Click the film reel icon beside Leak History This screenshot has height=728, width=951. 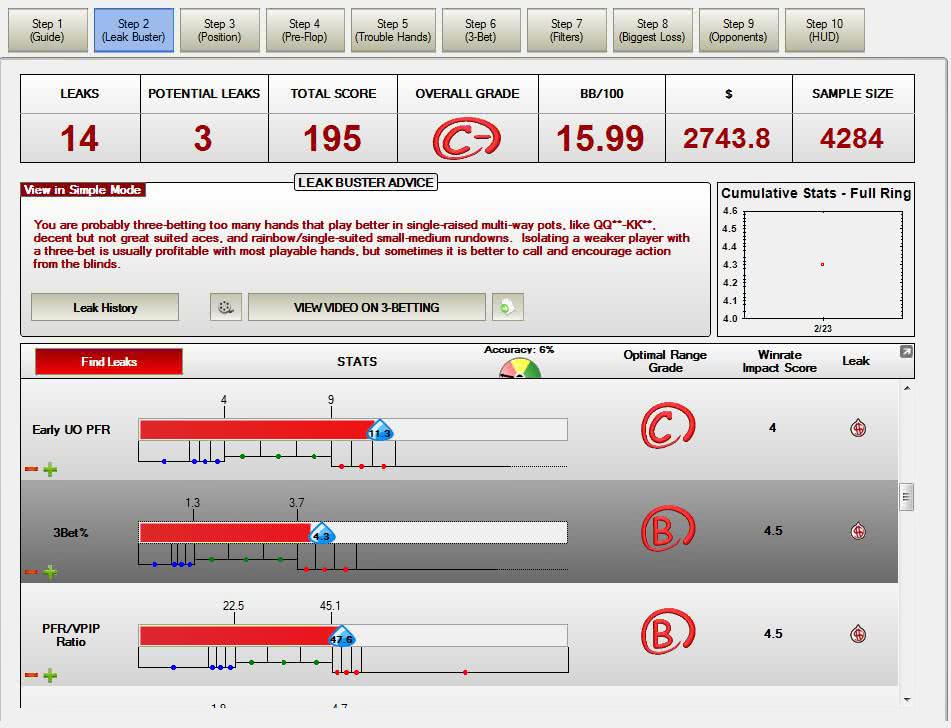226,308
